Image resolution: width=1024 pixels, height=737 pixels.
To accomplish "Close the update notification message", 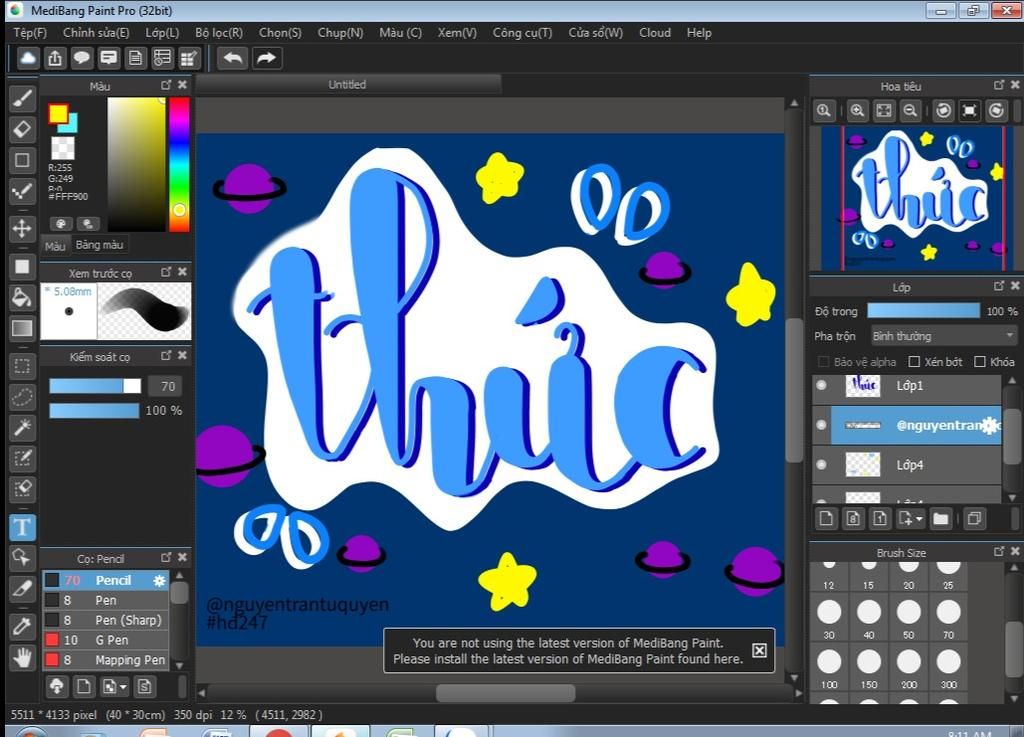I will 759,650.
